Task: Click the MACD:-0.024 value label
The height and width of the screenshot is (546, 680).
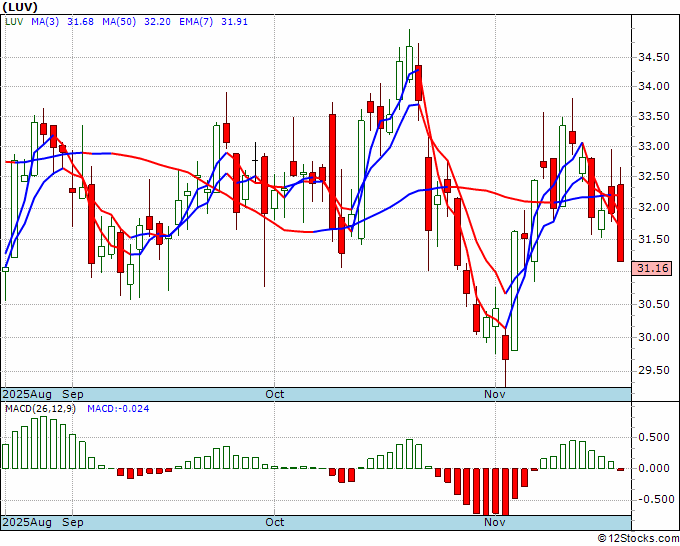Action: pos(118,409)
